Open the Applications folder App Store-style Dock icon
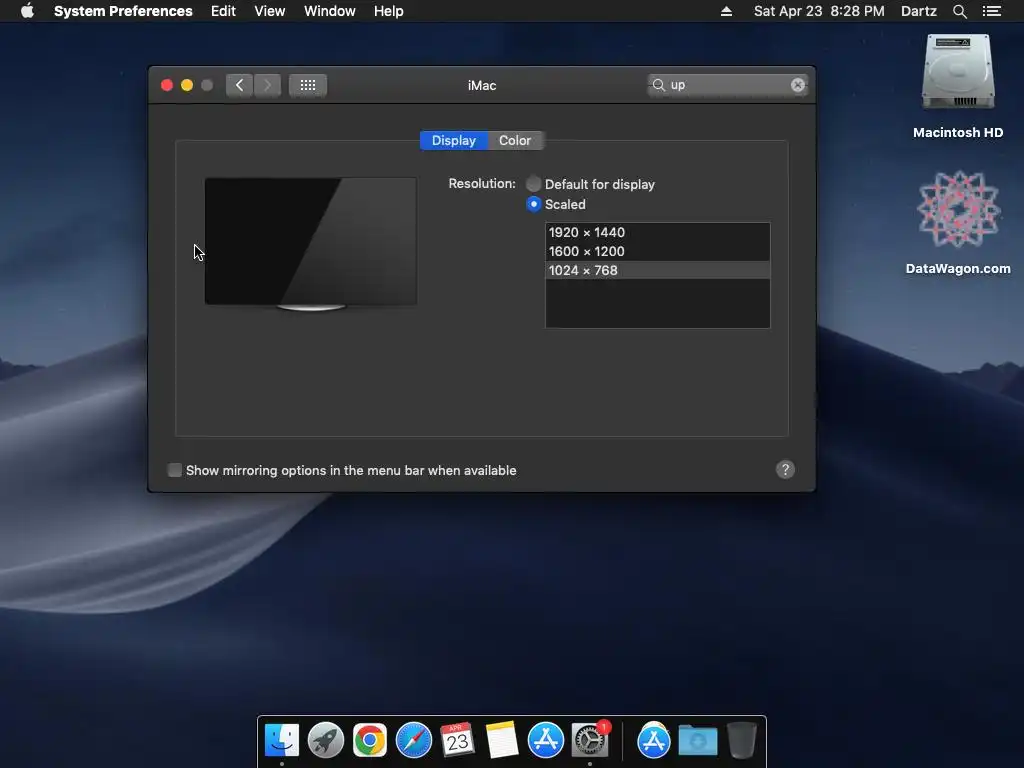1024x768 pixels. click(x=654, y=740)
